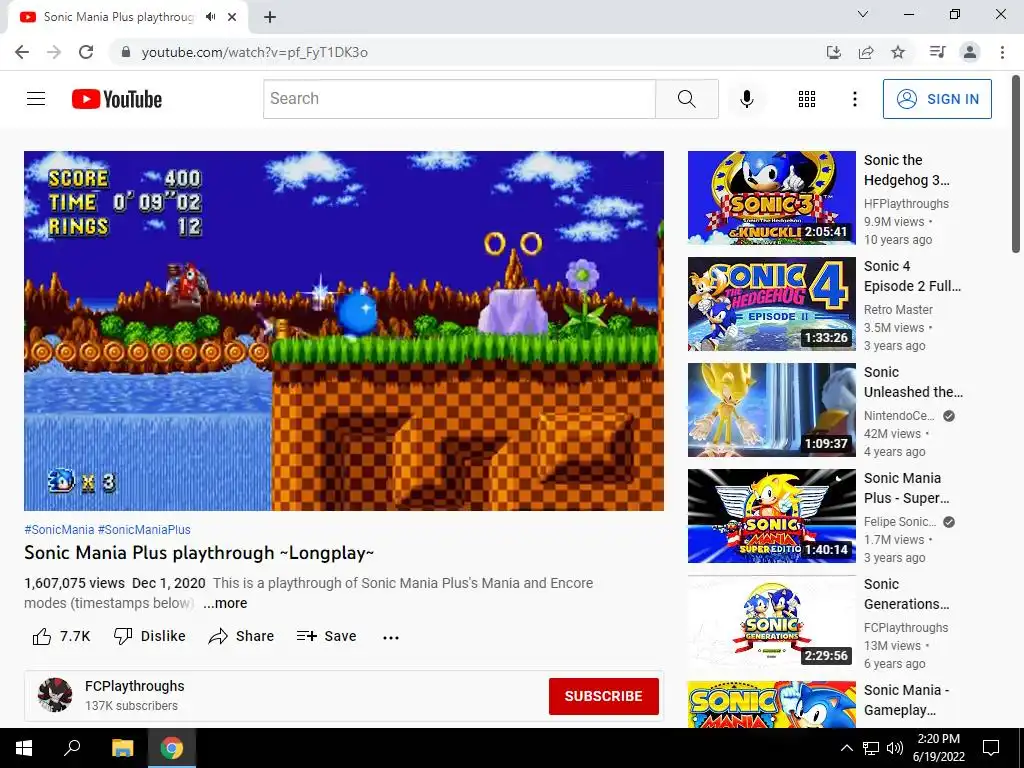This screenshot has height=768, width=1024.
Task: Bookmark this page with star icon
Action: tap(898, 52)
